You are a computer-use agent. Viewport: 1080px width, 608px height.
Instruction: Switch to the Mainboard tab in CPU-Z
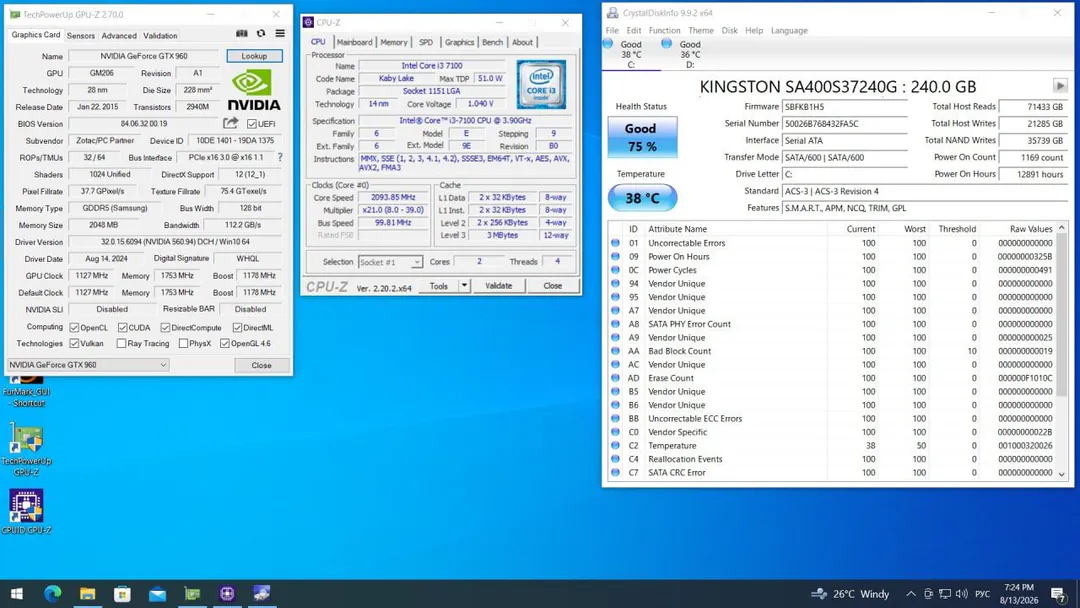[354, 42]
